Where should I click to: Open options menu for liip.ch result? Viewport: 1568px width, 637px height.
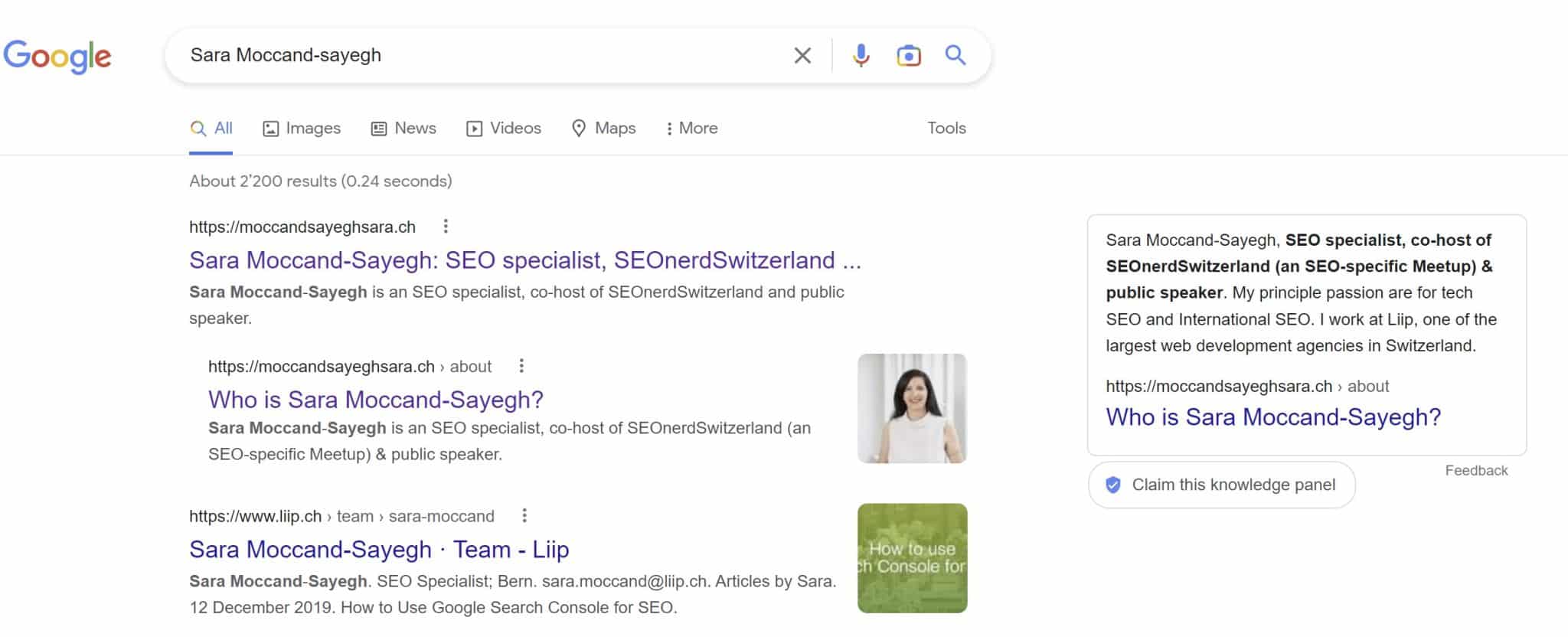pos(524,515)
